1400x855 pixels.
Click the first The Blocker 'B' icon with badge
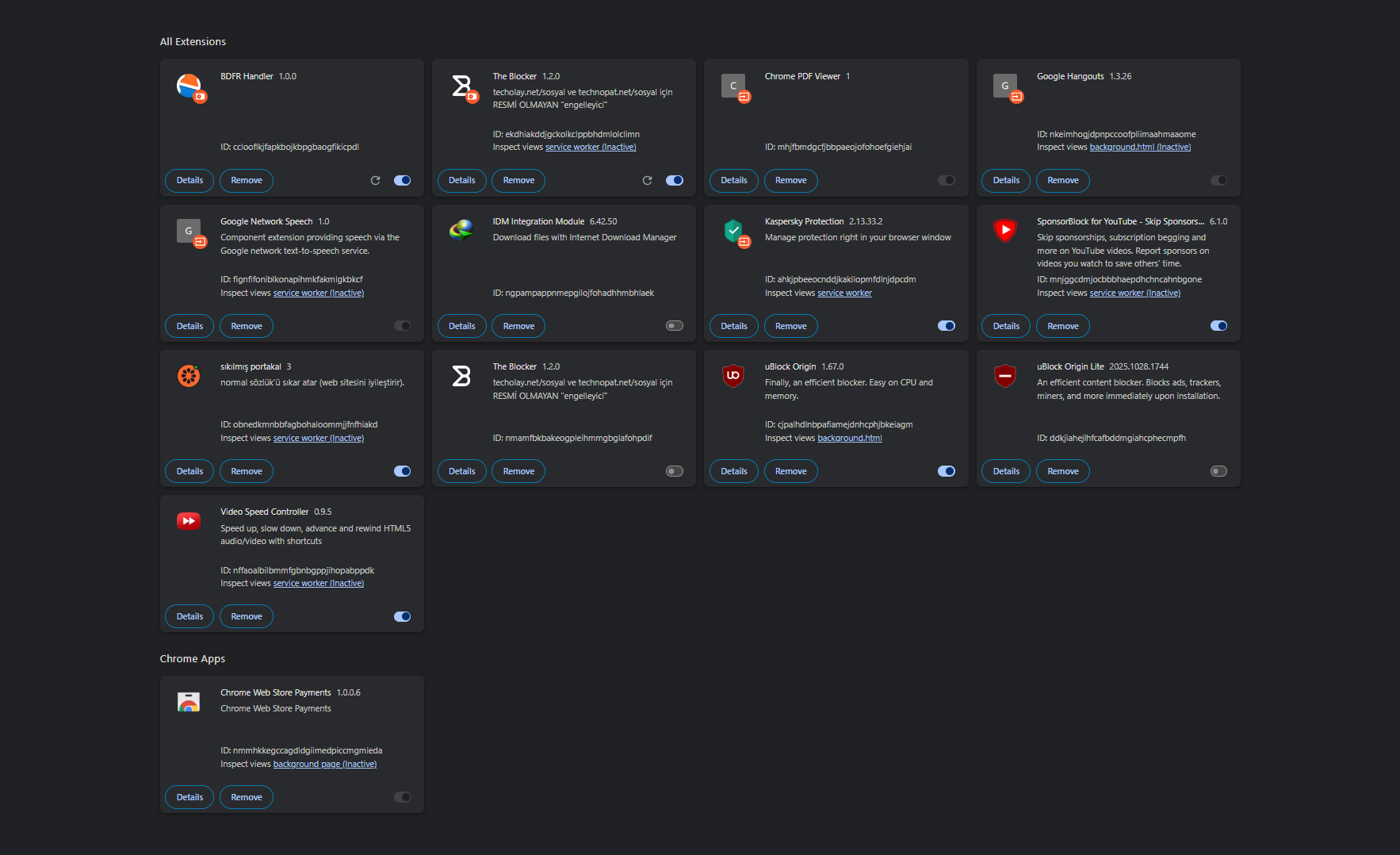pyautogui.click(x=461, y=86)
